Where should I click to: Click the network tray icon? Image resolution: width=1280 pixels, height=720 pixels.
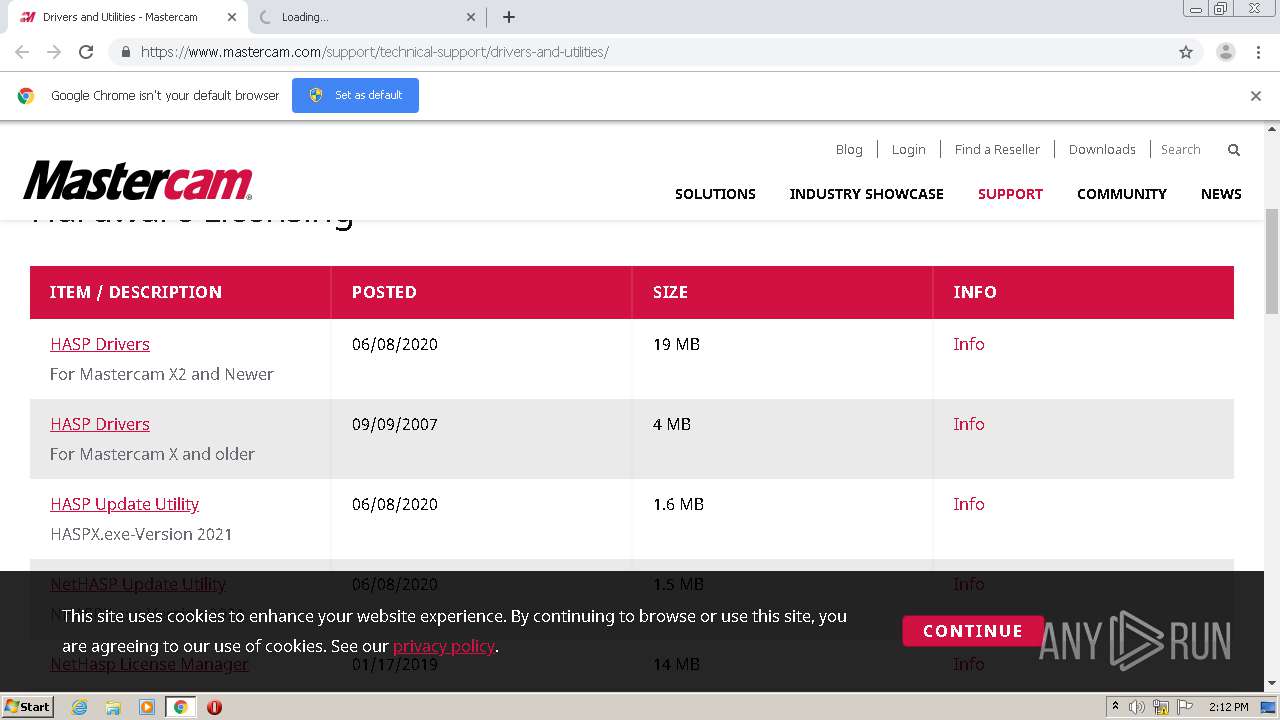pyautogui.click(x=1161, y=707)
